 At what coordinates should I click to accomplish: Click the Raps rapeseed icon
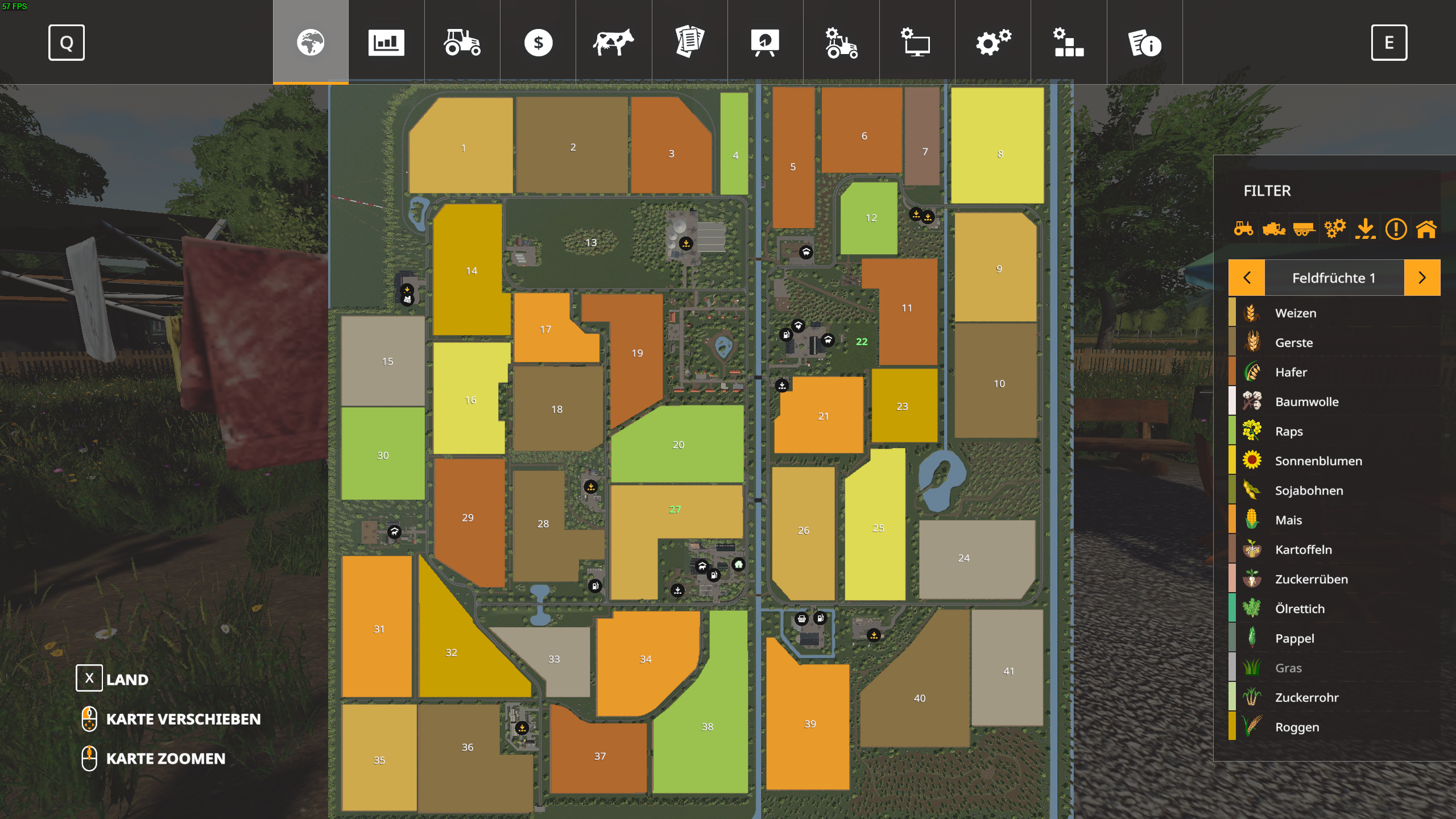pyautogui.click(x=1252, y=431)
